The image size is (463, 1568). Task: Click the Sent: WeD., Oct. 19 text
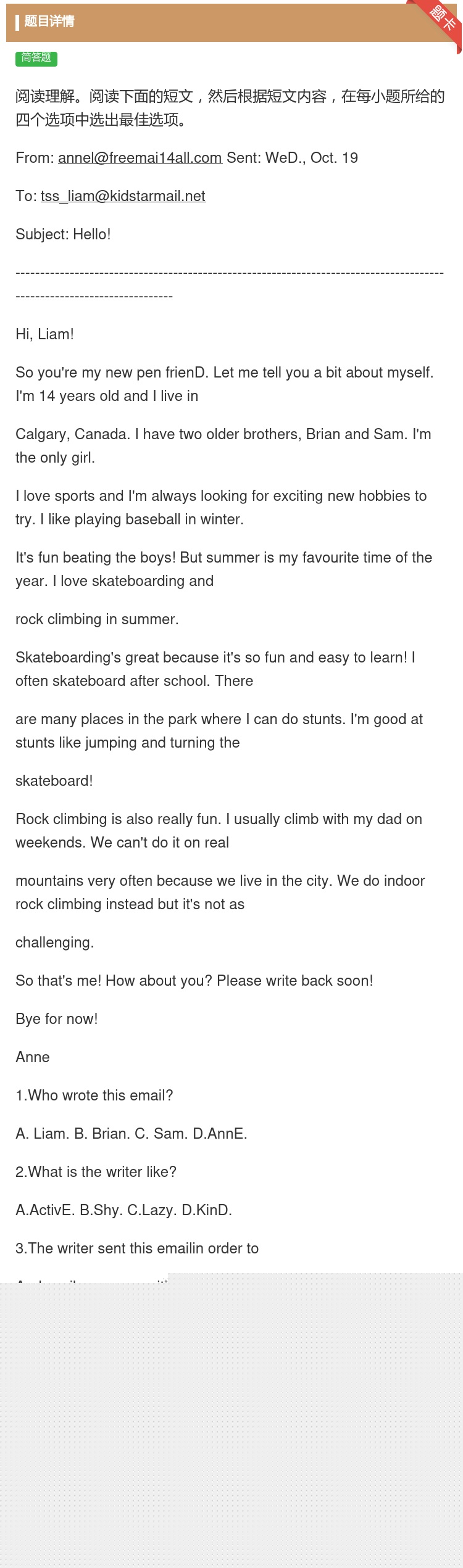pos(292,158)
